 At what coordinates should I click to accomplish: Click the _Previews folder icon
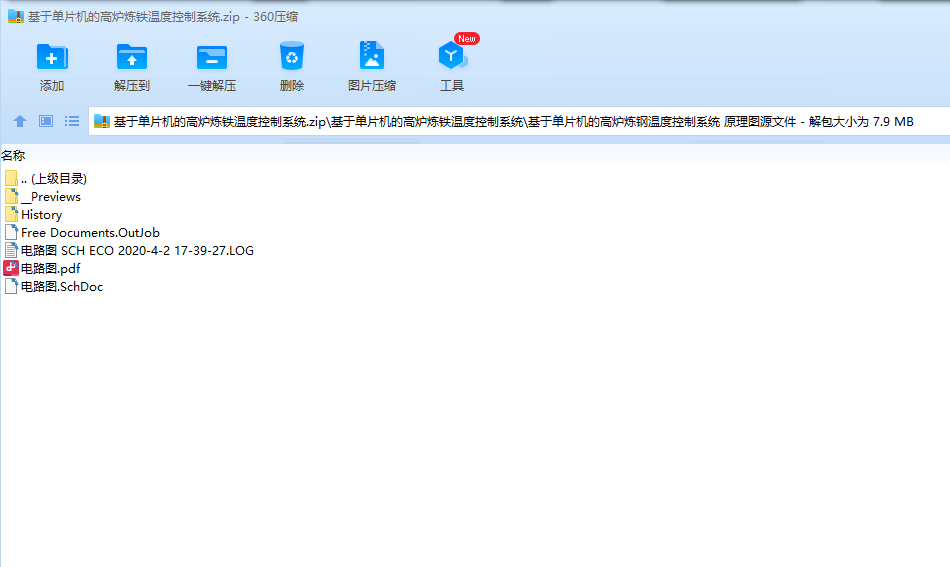point(12,196)
